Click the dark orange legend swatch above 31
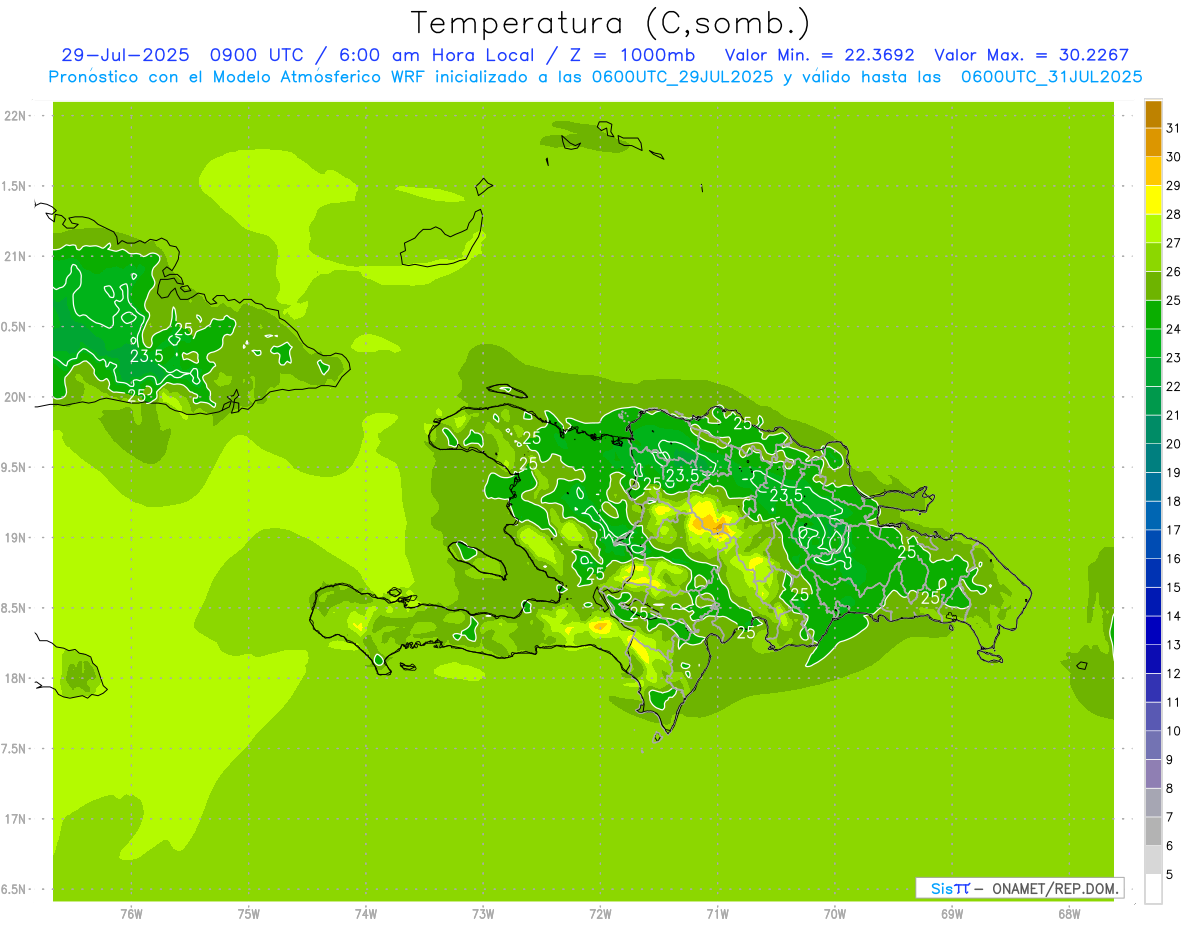The image size is (1200, 927). [1153, 114]
